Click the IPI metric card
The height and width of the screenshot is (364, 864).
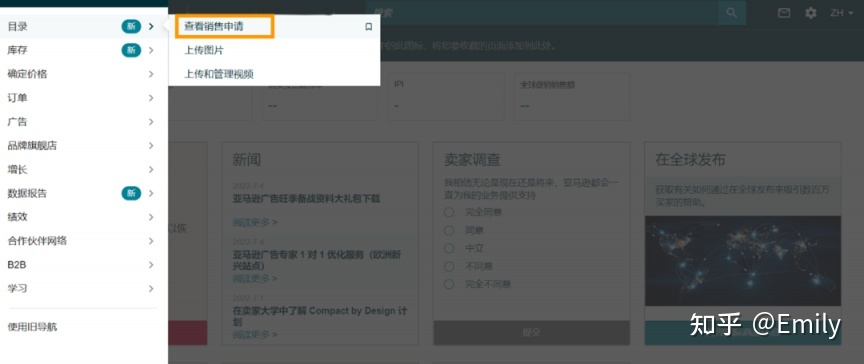point(446,96)
